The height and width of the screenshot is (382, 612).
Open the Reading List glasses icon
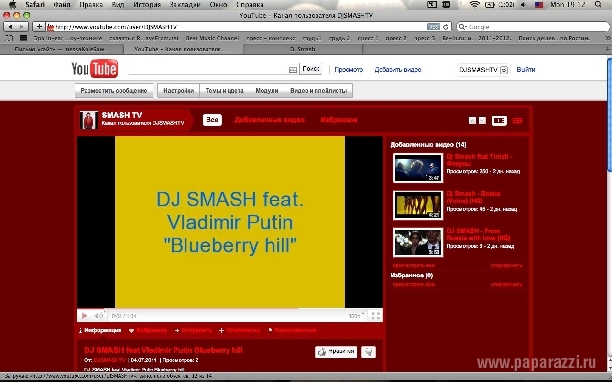pyautogui.click(x=9, y=38)
